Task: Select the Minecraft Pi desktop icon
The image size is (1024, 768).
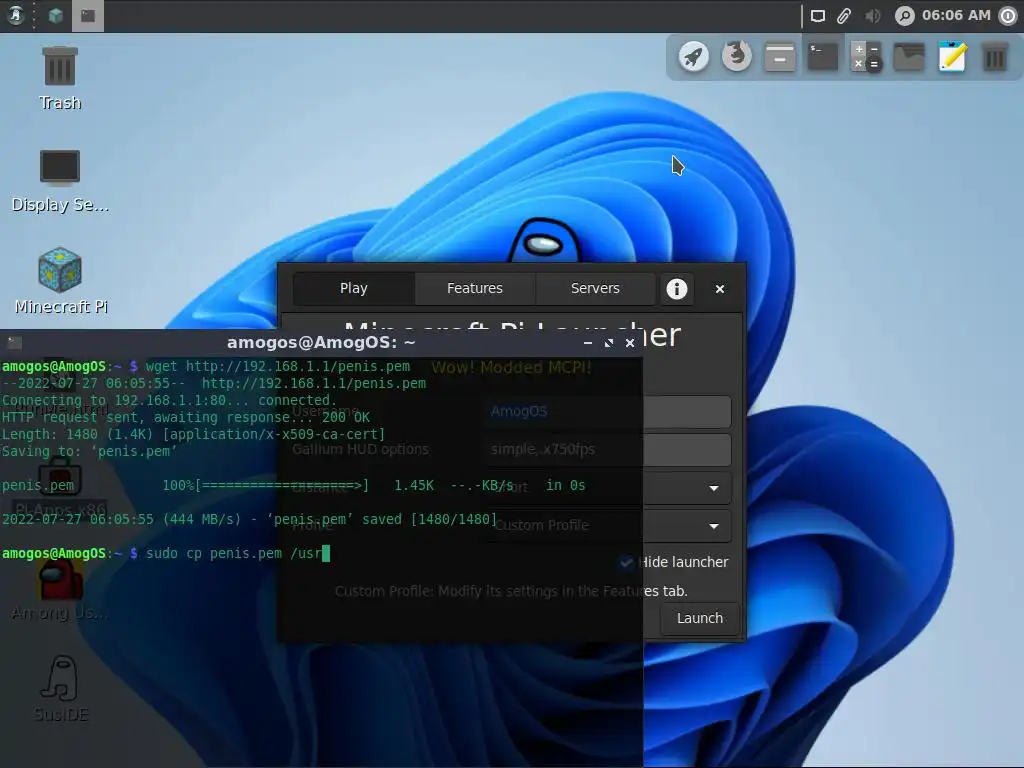Action: pos(60,281)
